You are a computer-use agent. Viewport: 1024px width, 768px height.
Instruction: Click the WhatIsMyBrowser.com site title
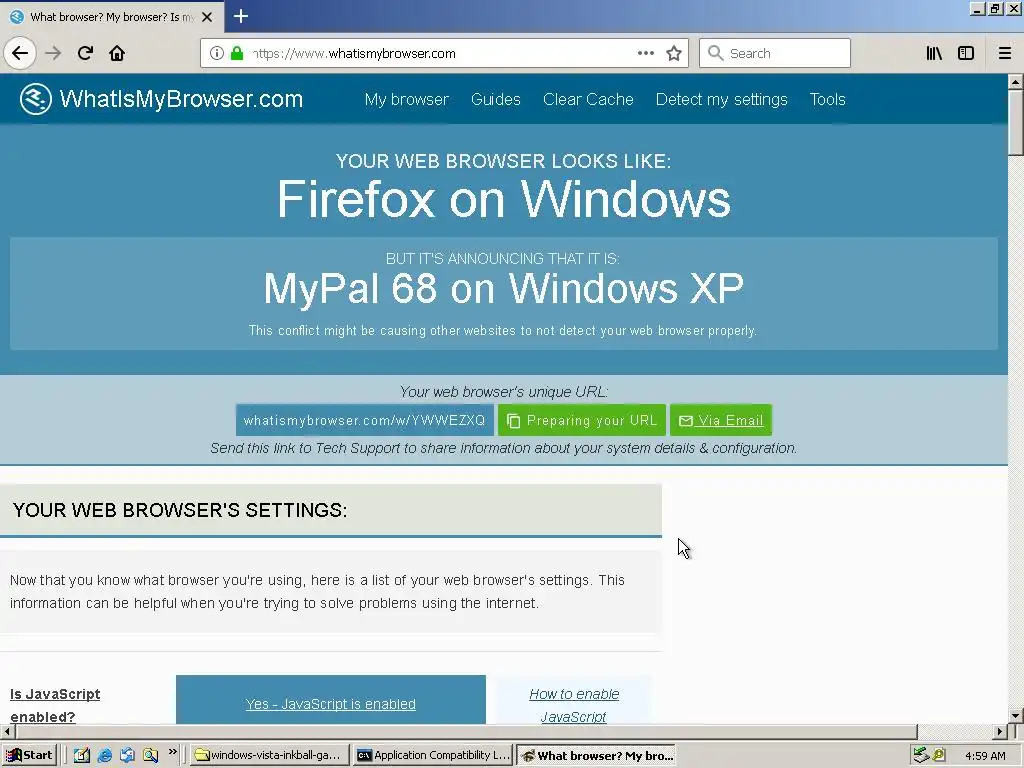click(181, 99)
